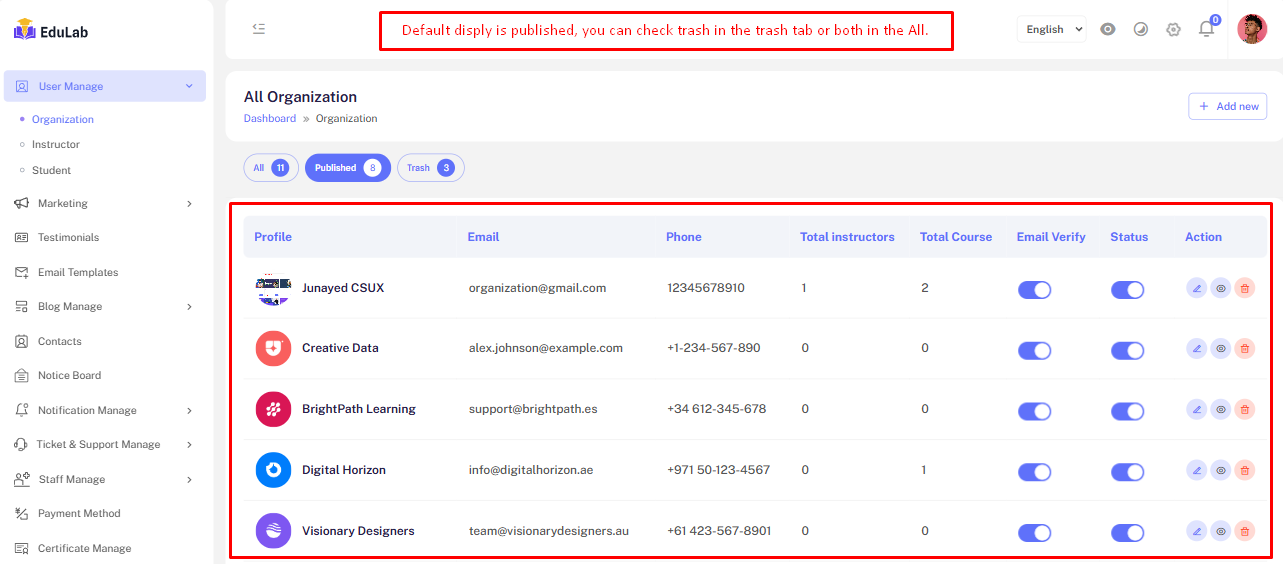Click the eye preview icon in header
Screen dimensions: 1283x564
(1108, 29)
